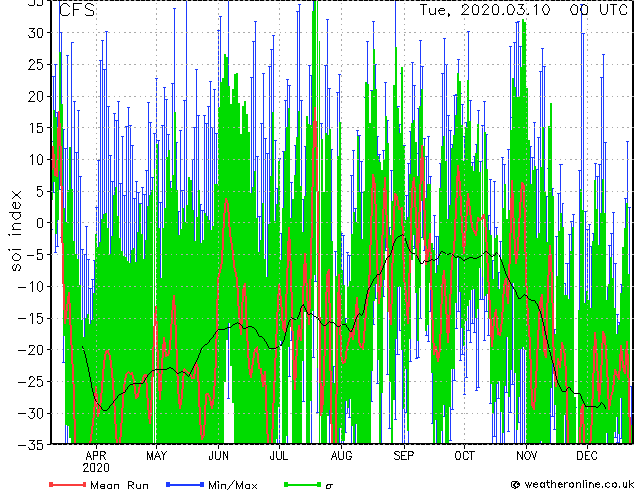Click the y-axis value 25

pyautogui.click(x=36, y=65)
